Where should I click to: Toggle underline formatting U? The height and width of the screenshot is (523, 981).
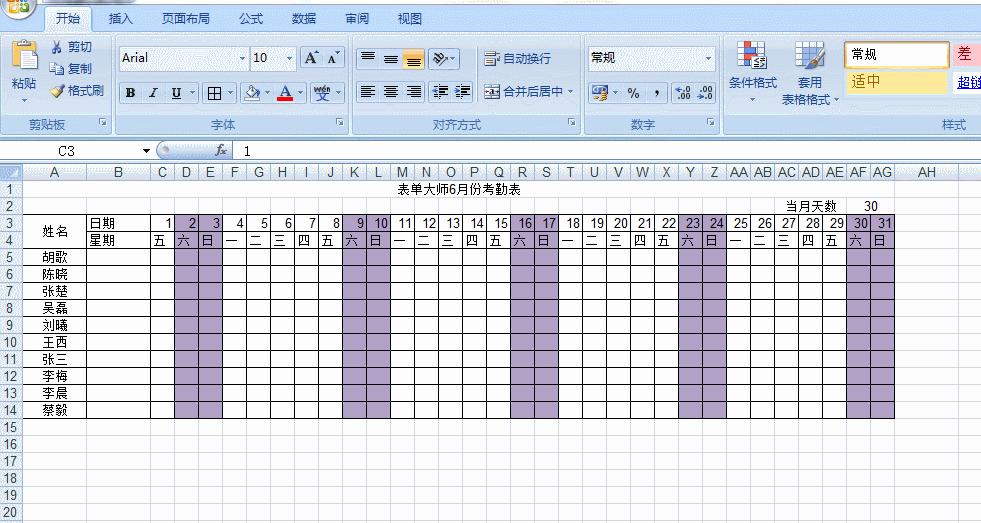(176, 93)
